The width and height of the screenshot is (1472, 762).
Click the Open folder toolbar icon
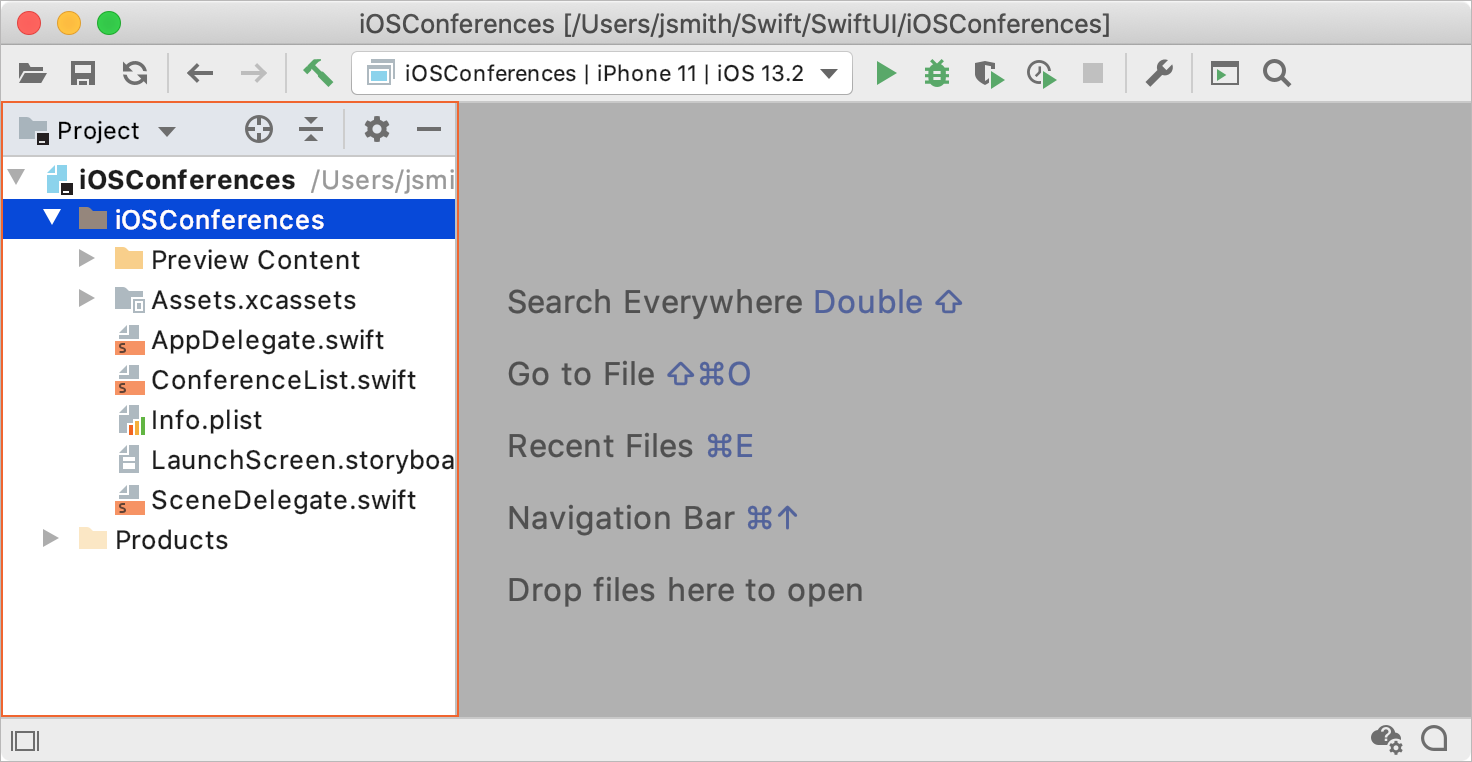(x=33, y=74)
